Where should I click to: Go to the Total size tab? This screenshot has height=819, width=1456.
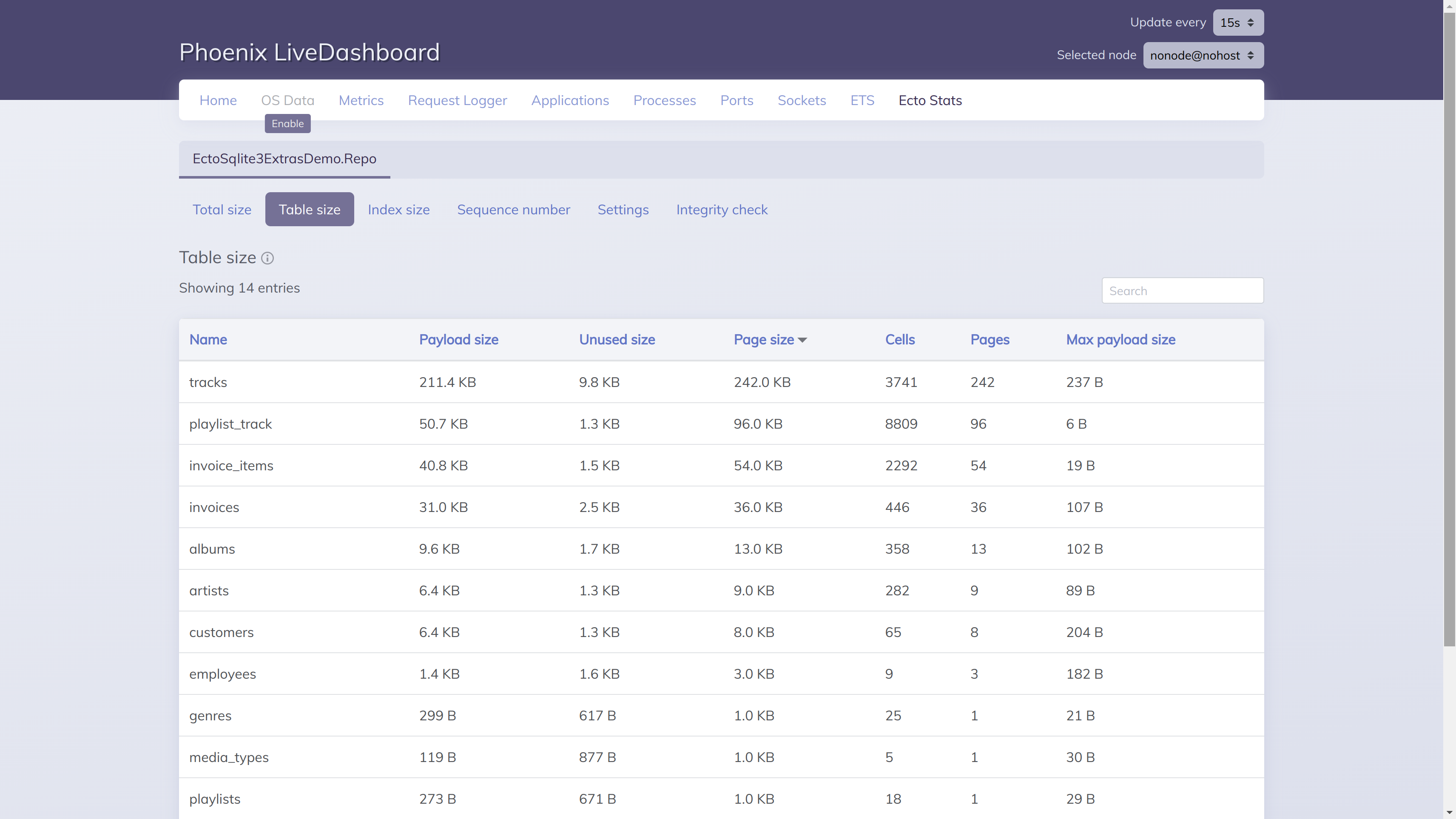(222, 210)
